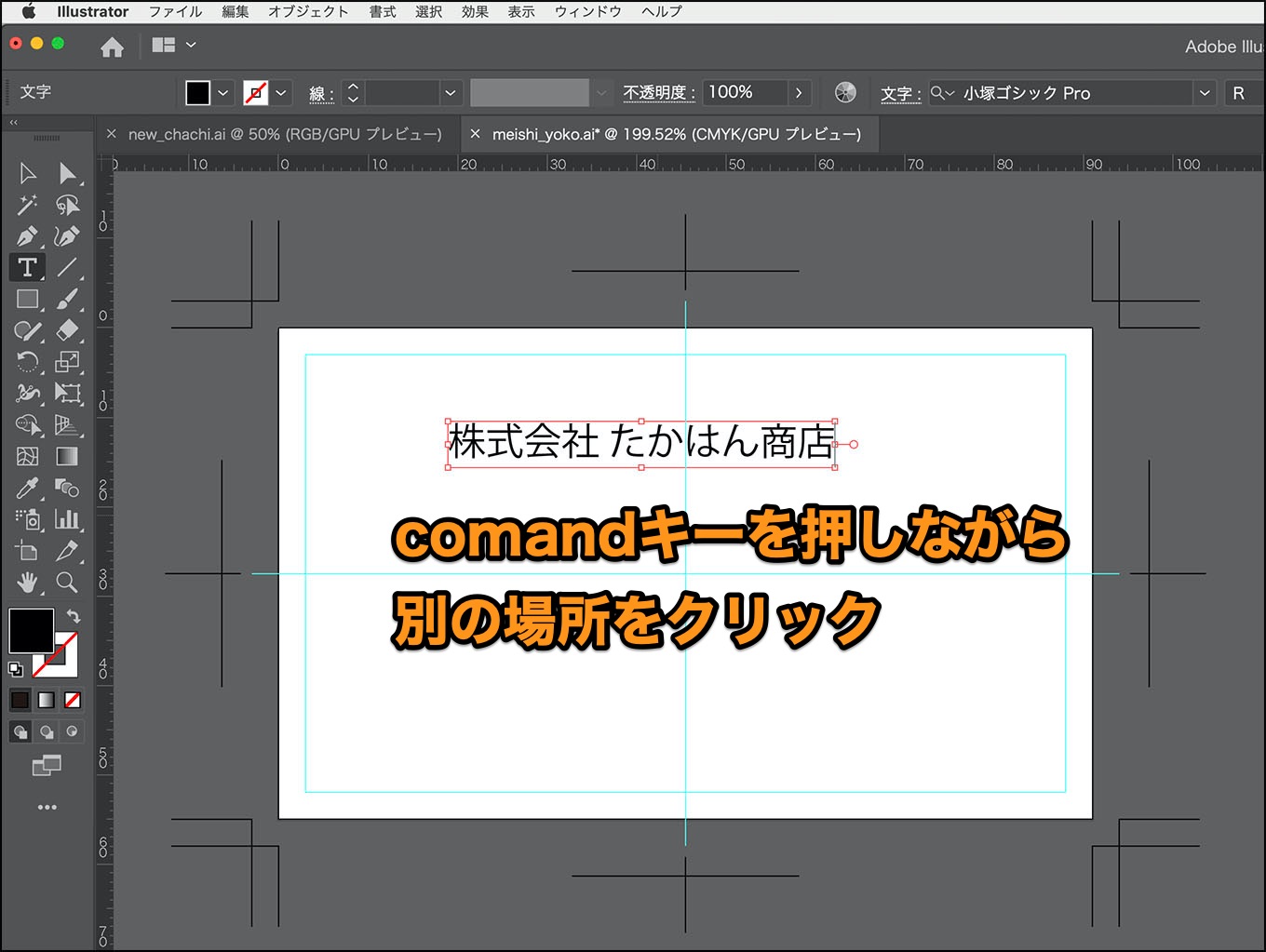Expand the control bar fill color dropdown
The width and height of the screenshot is (1266, 952).
(x=223, y=93)
